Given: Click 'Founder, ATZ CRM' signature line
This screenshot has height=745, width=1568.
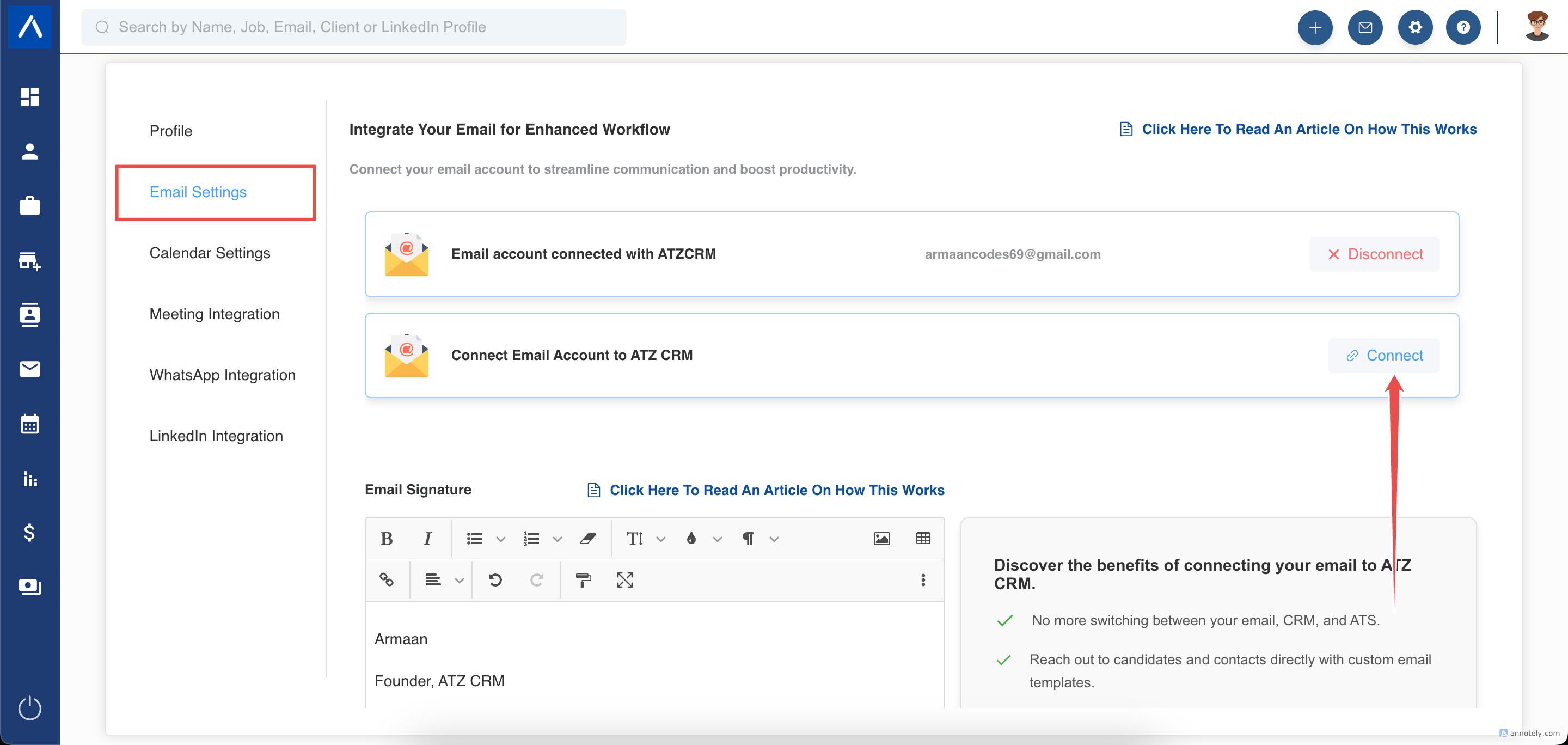Looking at the screenshot, I should click(x=439, y=681).
